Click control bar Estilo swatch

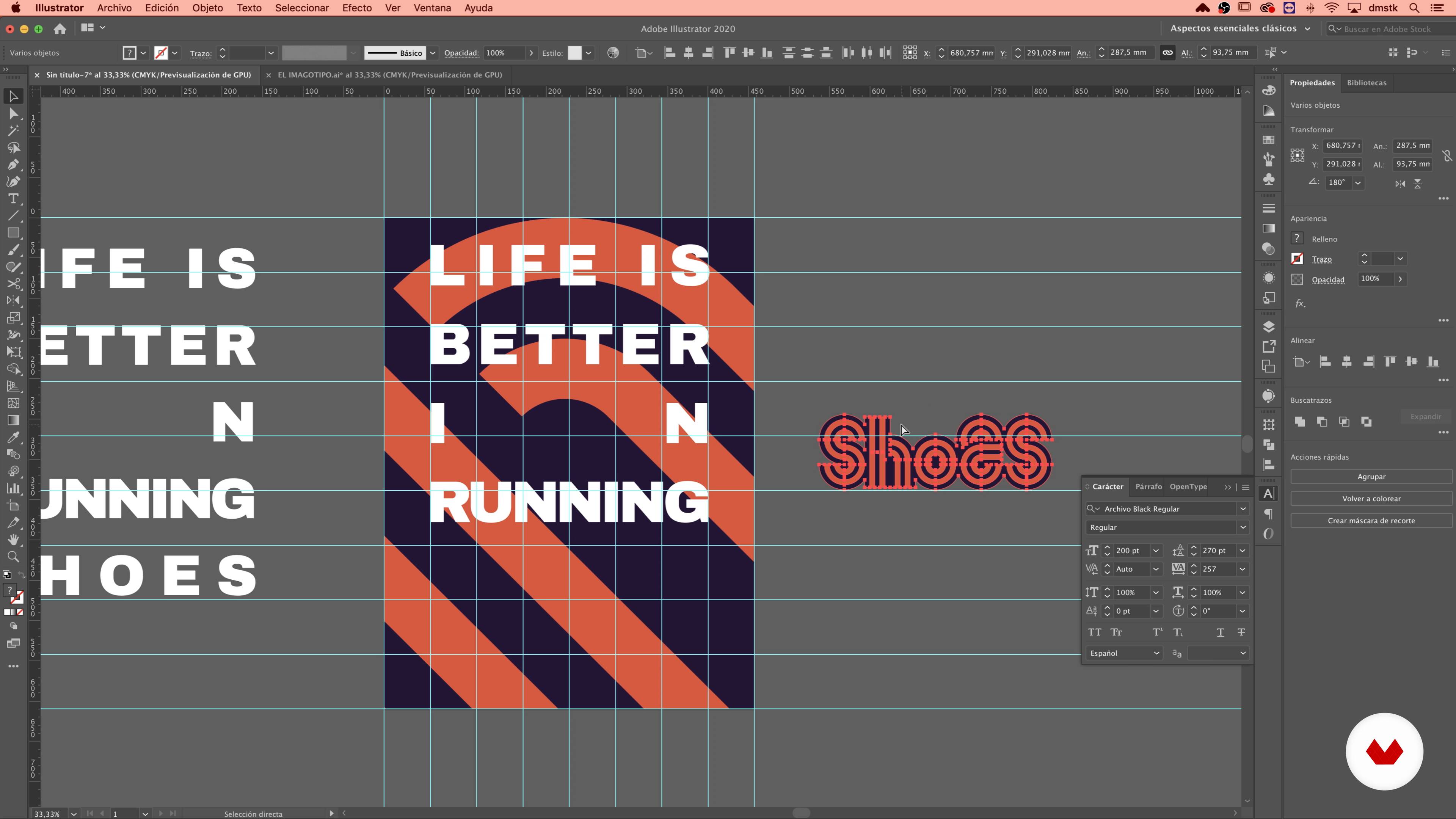tap(575, 53)
